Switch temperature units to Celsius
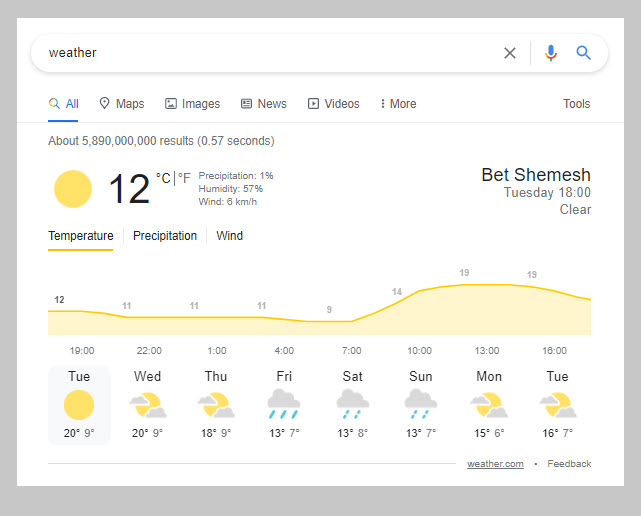 coord(163,178)
